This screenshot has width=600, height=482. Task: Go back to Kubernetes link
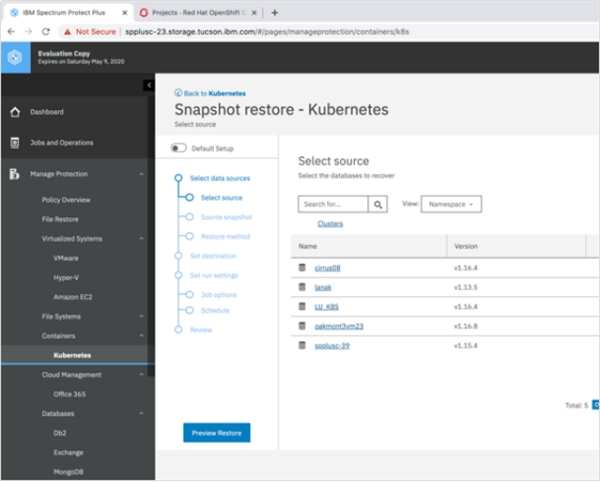212,92
